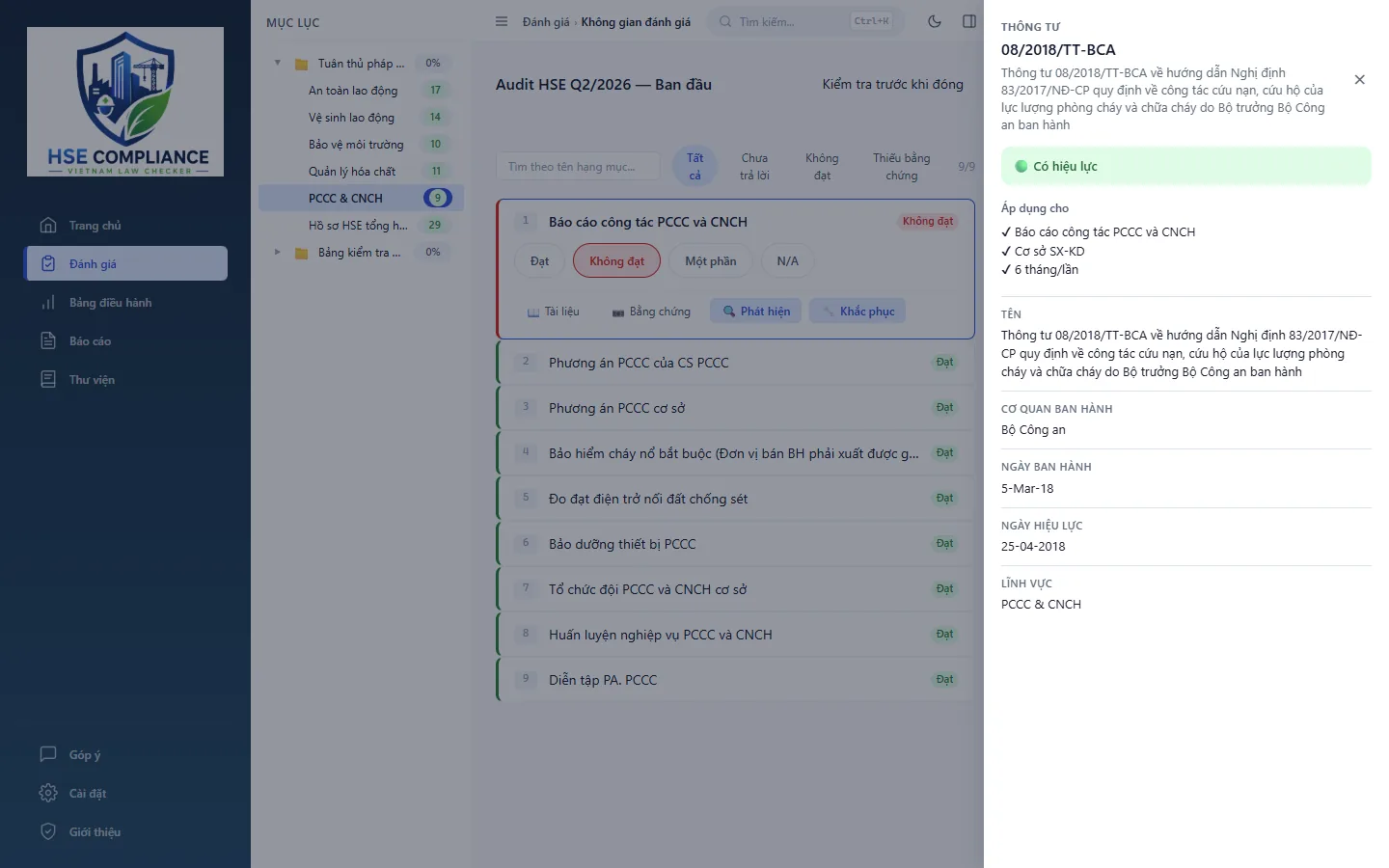1389x868 pixels.
Task: Select Vệ sinh lao động category
Action: pos(361,117)
